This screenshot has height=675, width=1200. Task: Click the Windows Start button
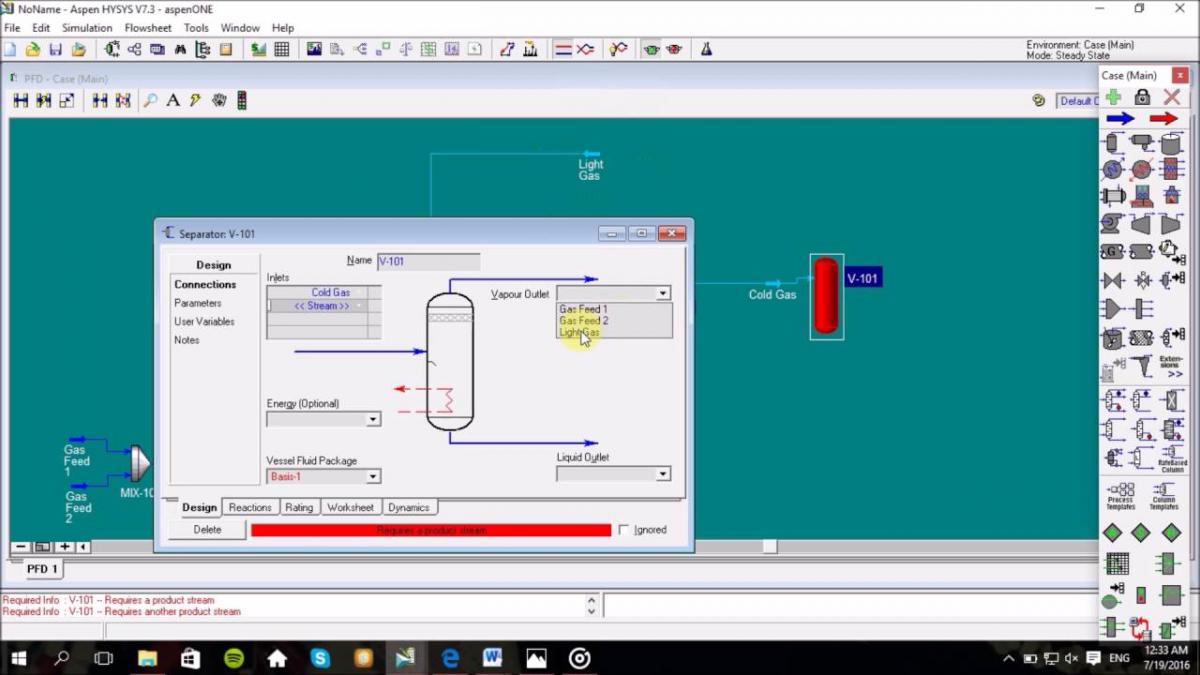pyautogui.click(x=18, y=658)
